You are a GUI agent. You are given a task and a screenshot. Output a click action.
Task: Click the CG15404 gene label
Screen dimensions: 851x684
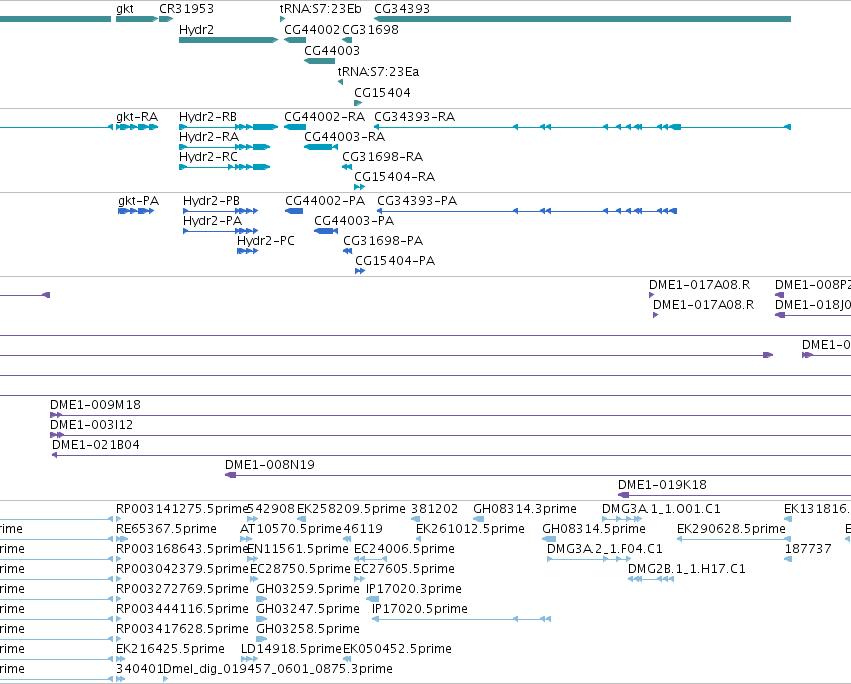tap(382, 93)
